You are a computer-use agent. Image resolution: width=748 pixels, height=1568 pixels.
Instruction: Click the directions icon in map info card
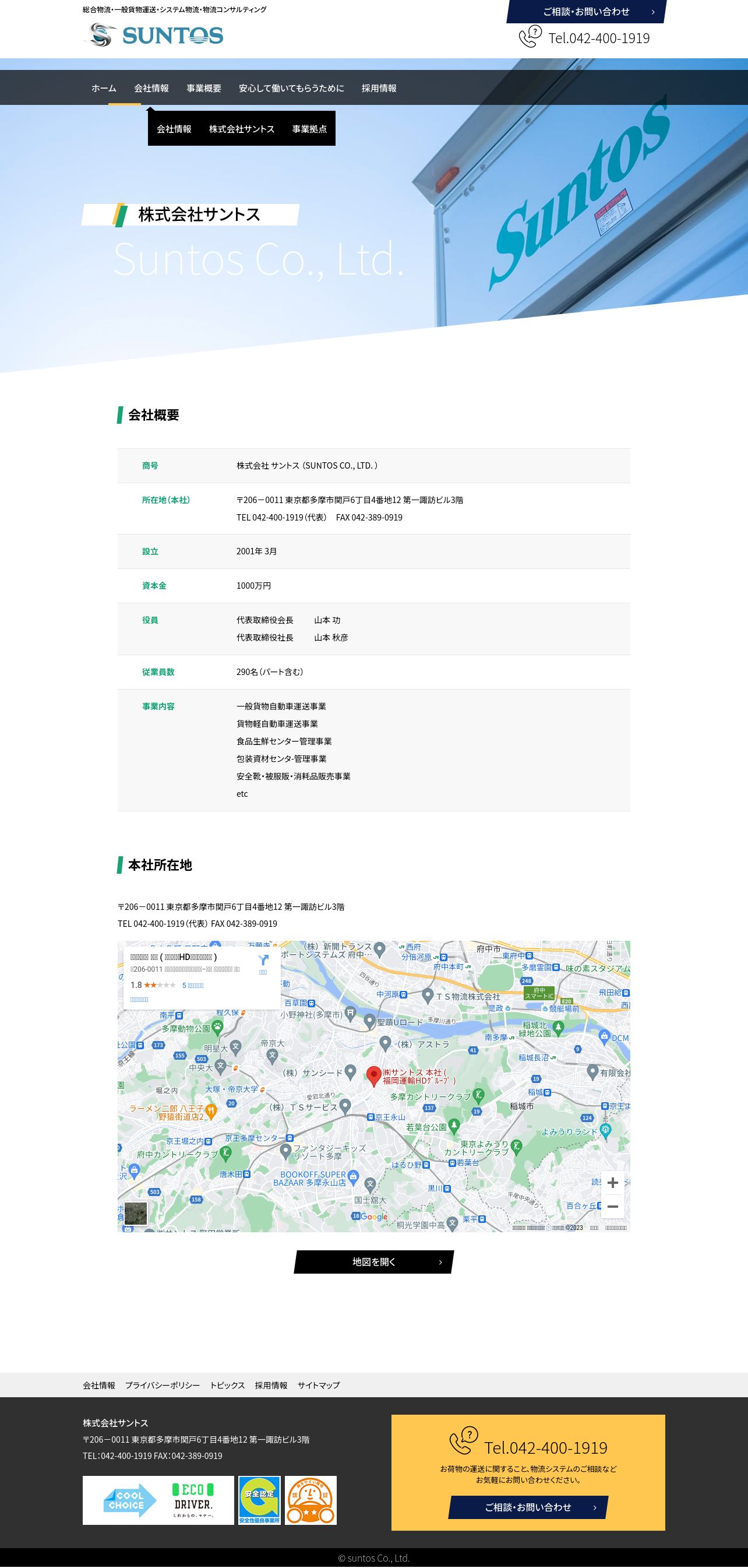coord(263,960)
